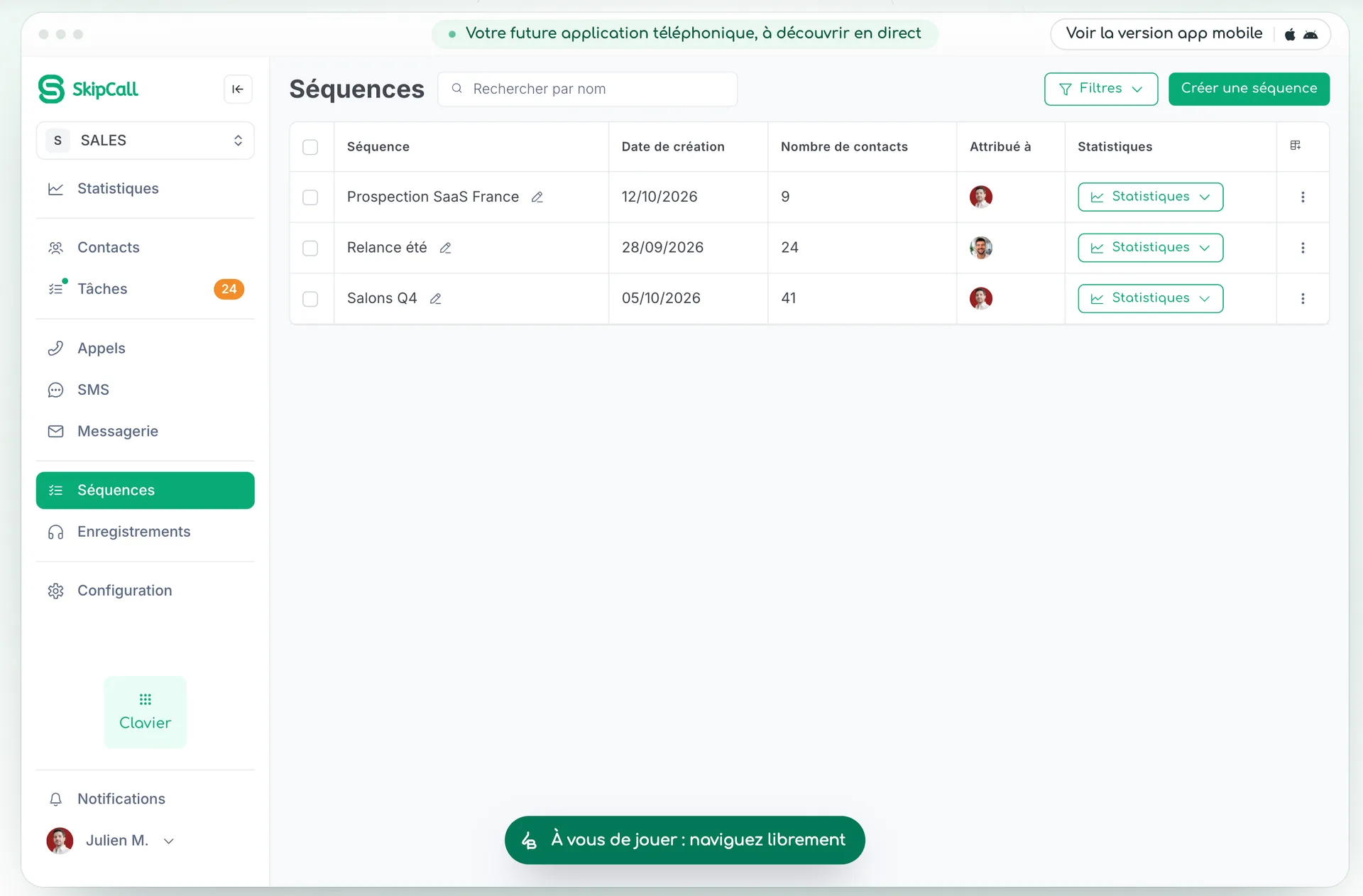Click the assigned user avatar for Relance été
The height and width of the screenshot is (896, 1363).
(981, 248)
